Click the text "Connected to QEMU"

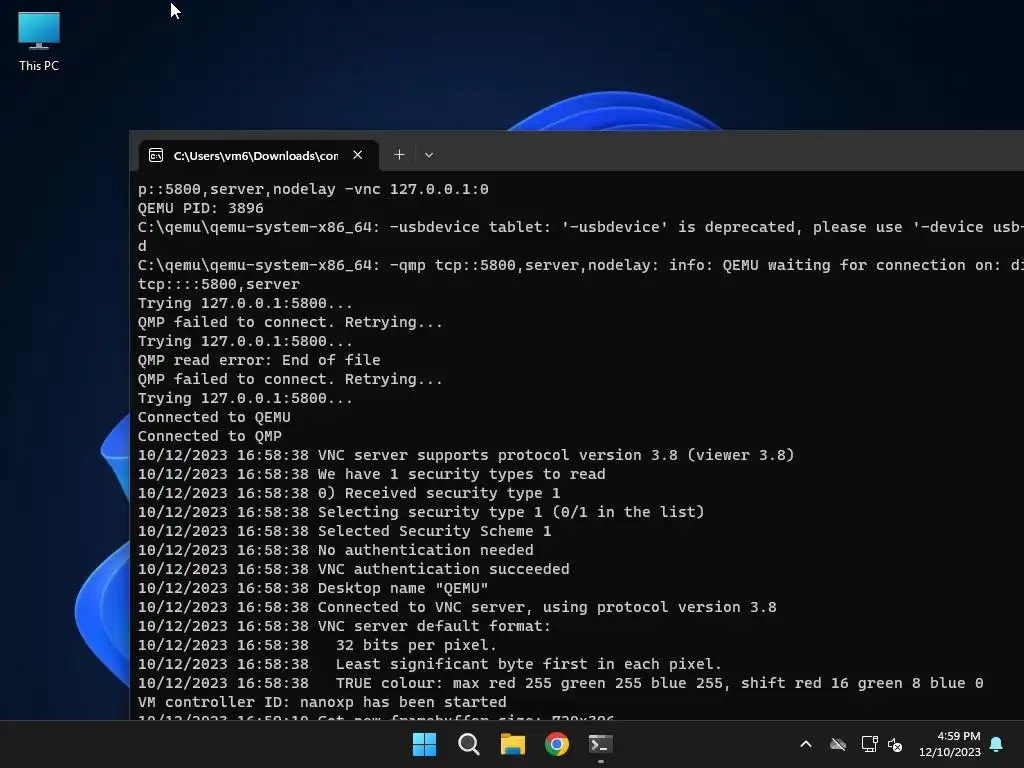(214, 417)
